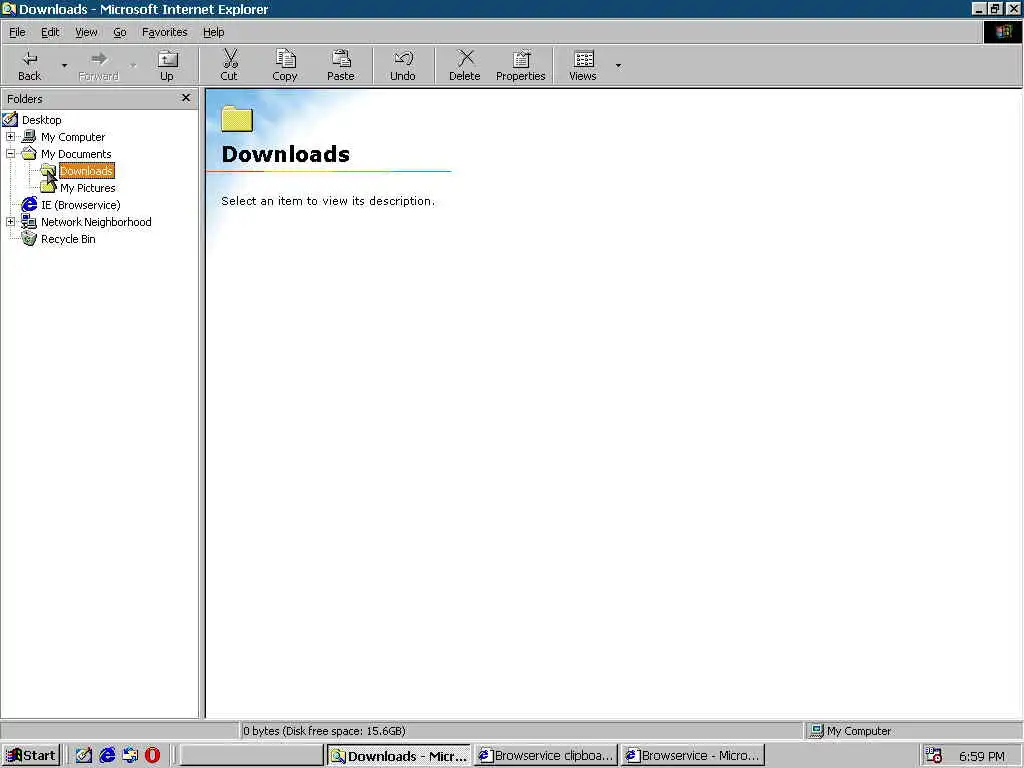The image size is (1024, 768).
Task: Select IE (Browservice) in the folder tree
Action: pyautogui.click(x=80, y=205)
